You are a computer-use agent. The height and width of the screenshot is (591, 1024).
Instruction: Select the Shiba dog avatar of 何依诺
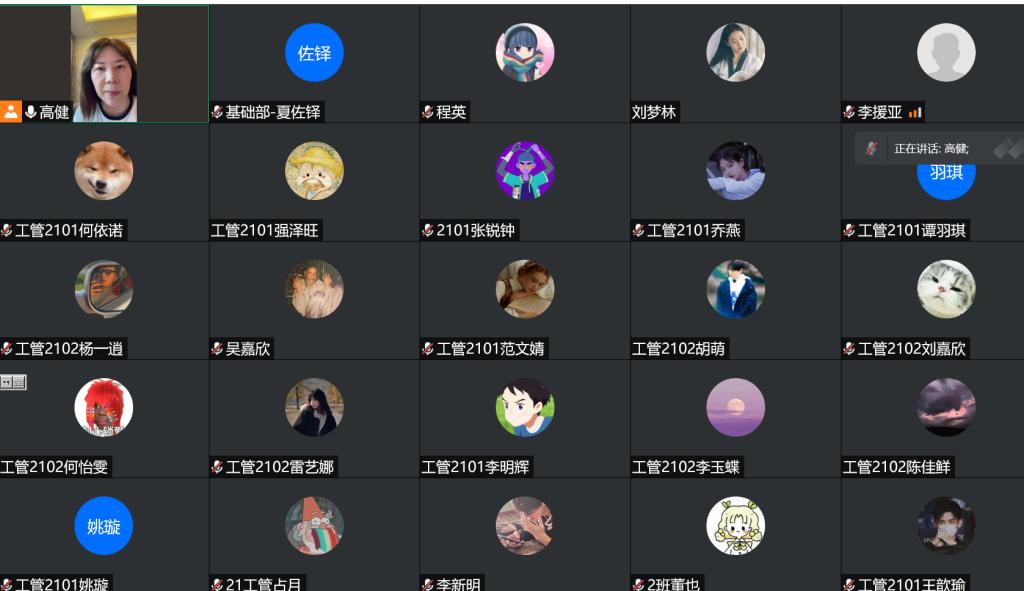[104, 170]
